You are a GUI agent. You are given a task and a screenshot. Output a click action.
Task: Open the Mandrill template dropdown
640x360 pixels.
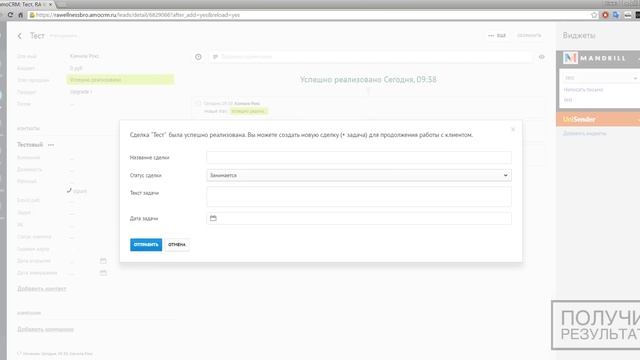tap(600, 78)
